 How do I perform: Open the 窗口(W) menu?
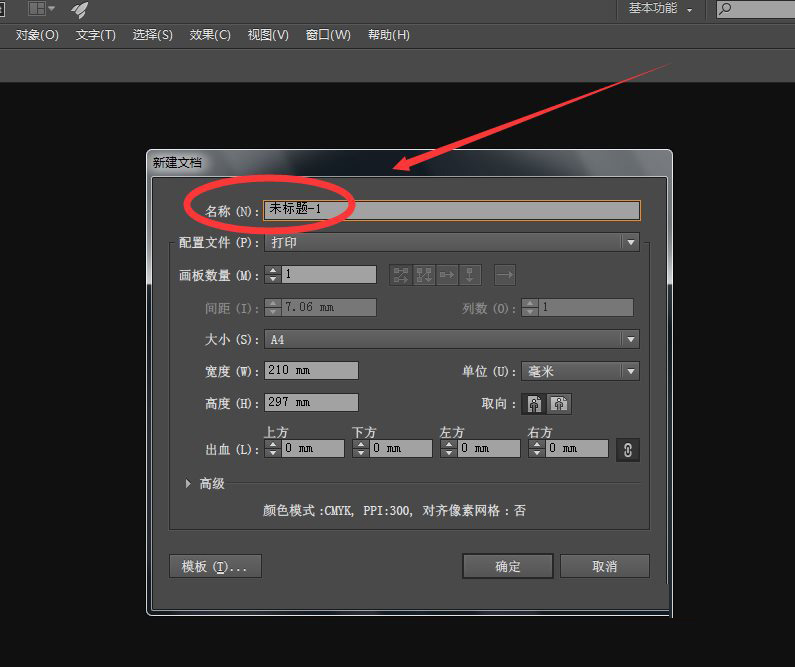pyautogui.click(x=328, y=35)
